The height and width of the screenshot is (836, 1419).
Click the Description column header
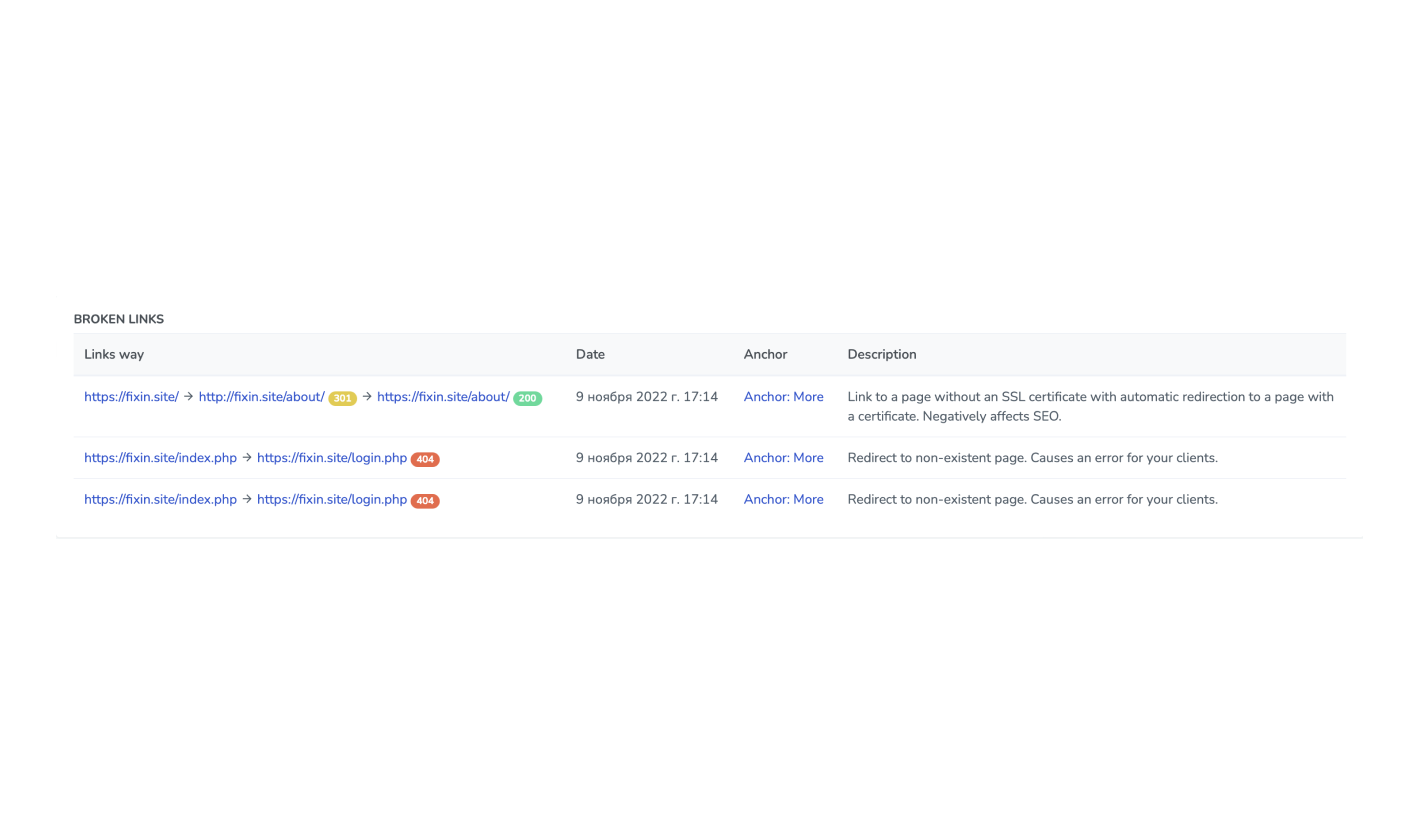(882, 354)
